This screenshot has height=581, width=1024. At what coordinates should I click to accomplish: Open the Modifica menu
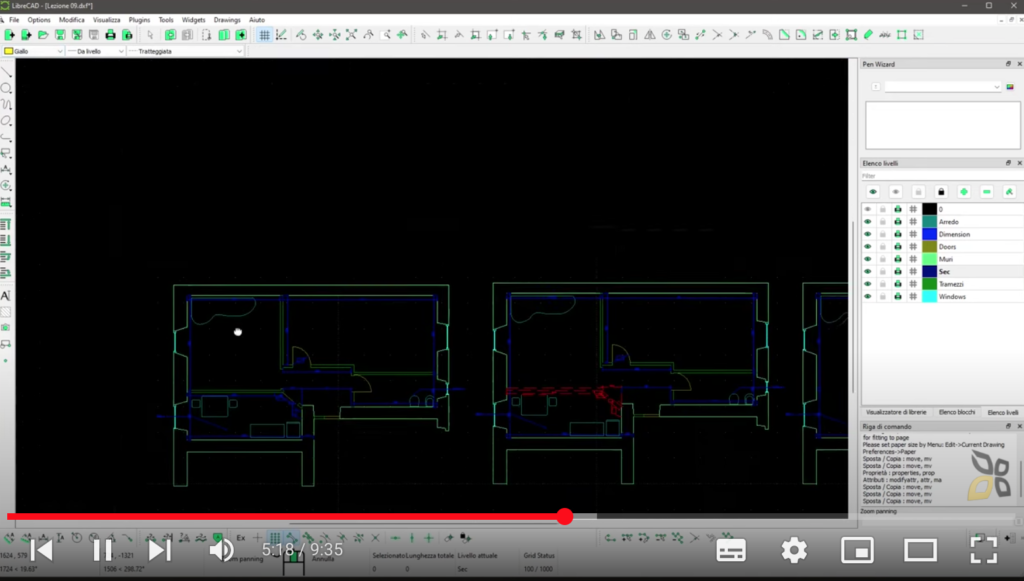tap(72, 20)
